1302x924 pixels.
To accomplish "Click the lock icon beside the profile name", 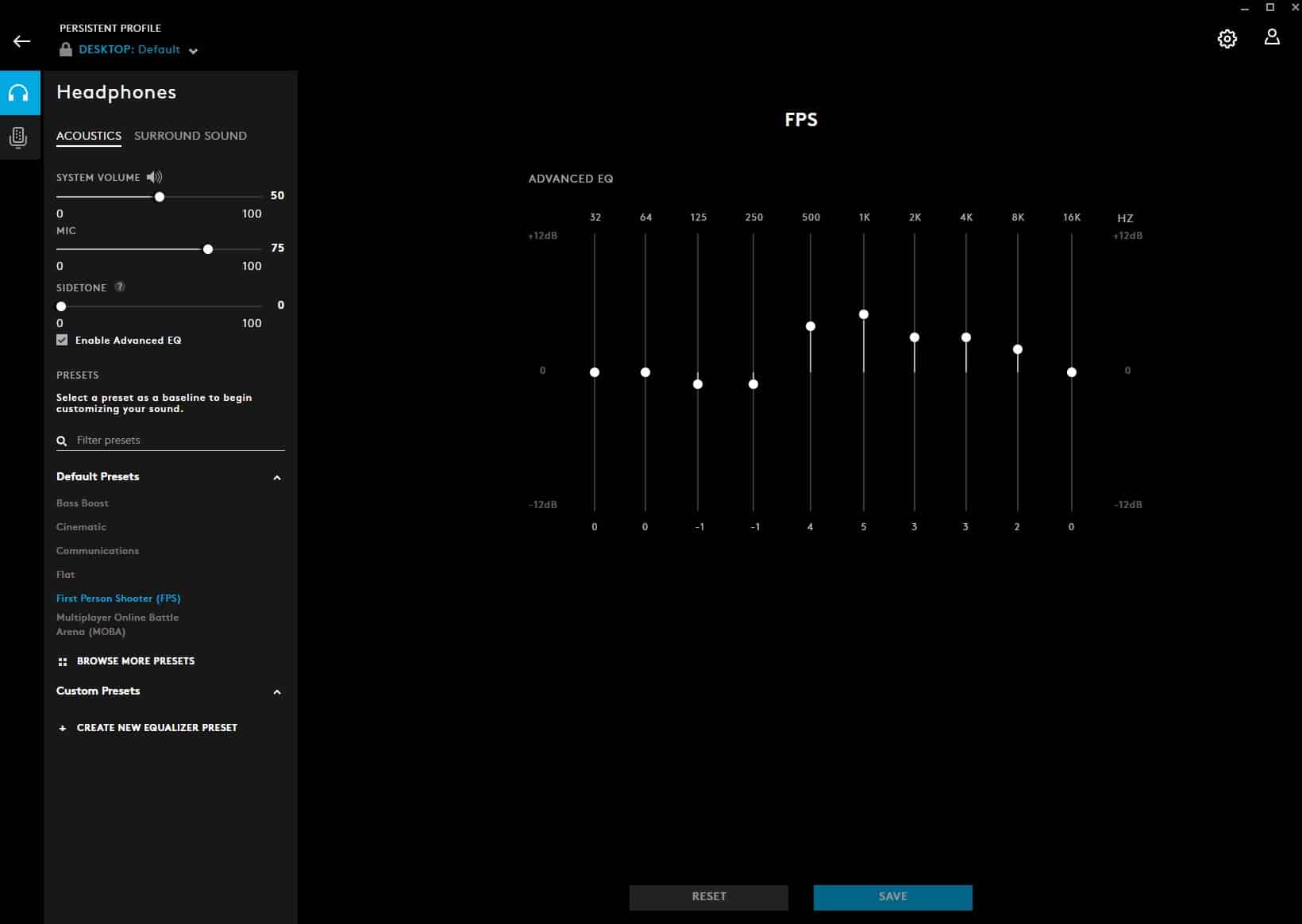I will [66, 49].
